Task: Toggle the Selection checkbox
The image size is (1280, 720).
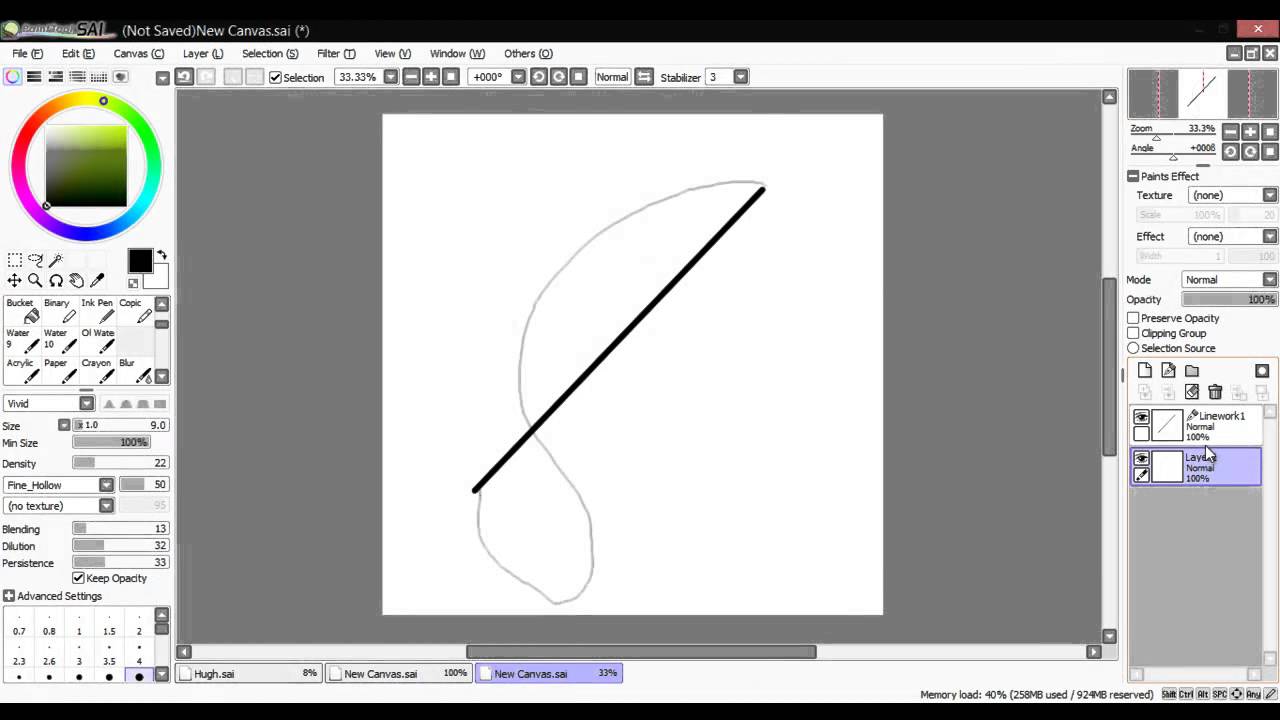Action: (x=276, y=77)
